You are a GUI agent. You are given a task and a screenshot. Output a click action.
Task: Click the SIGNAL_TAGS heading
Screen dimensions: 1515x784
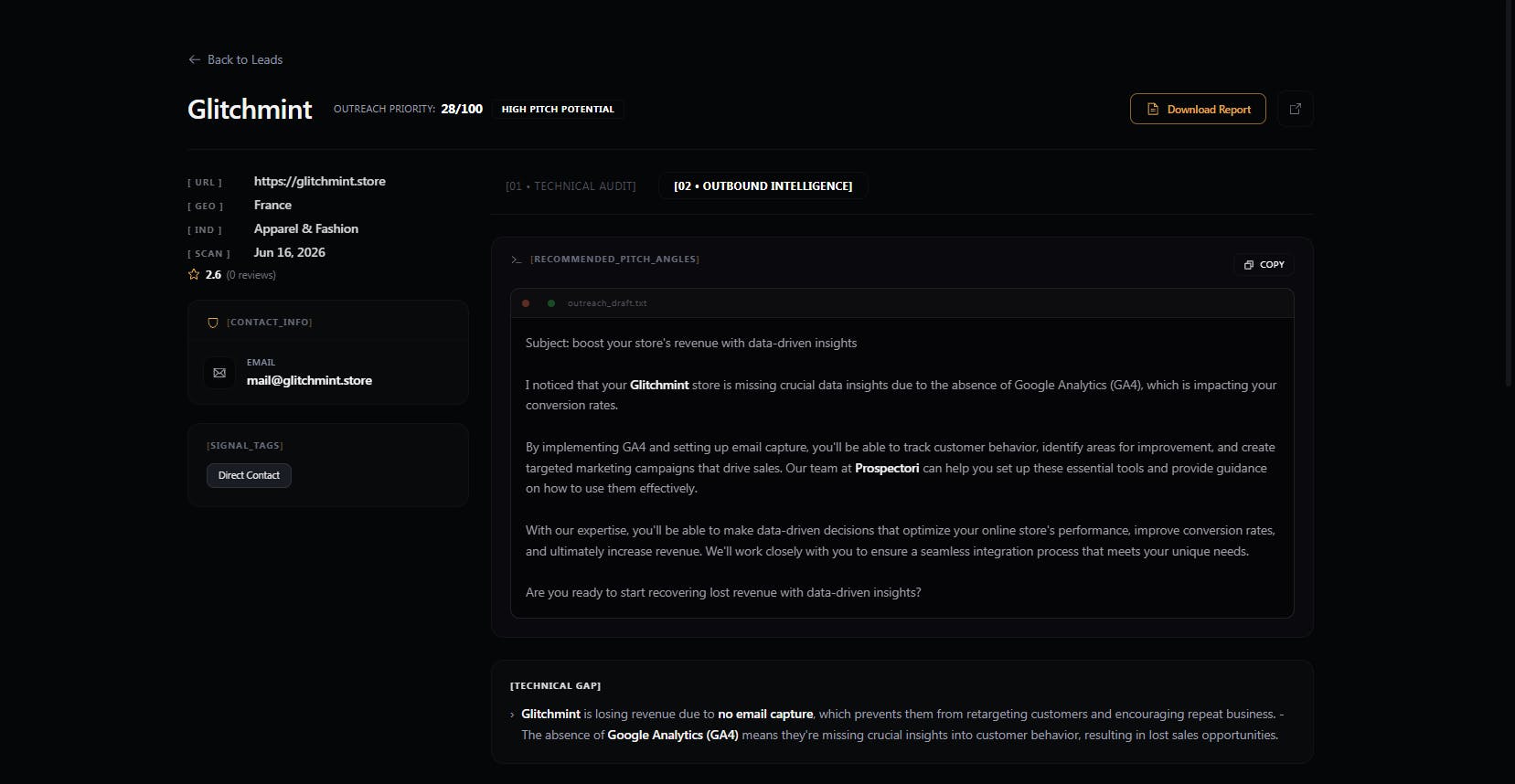click(245, 446)
